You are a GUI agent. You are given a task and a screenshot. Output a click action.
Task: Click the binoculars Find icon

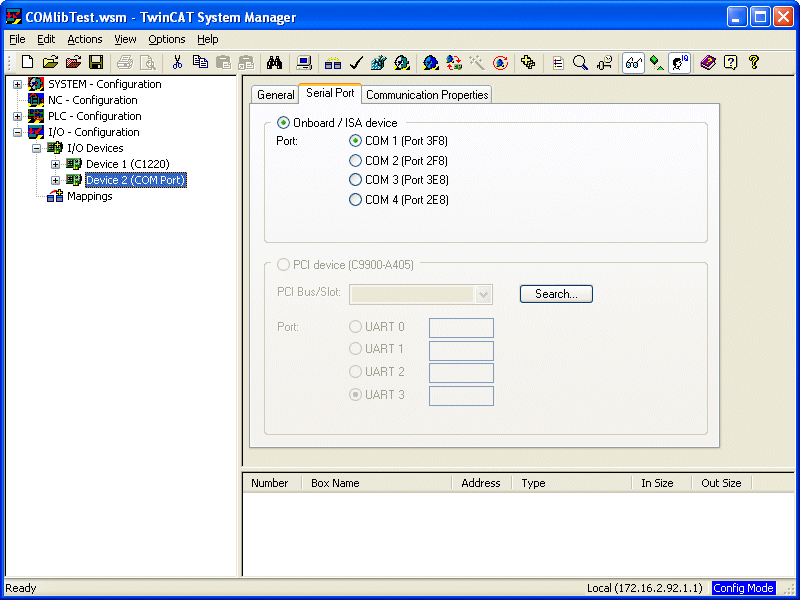tap(274, 63)
